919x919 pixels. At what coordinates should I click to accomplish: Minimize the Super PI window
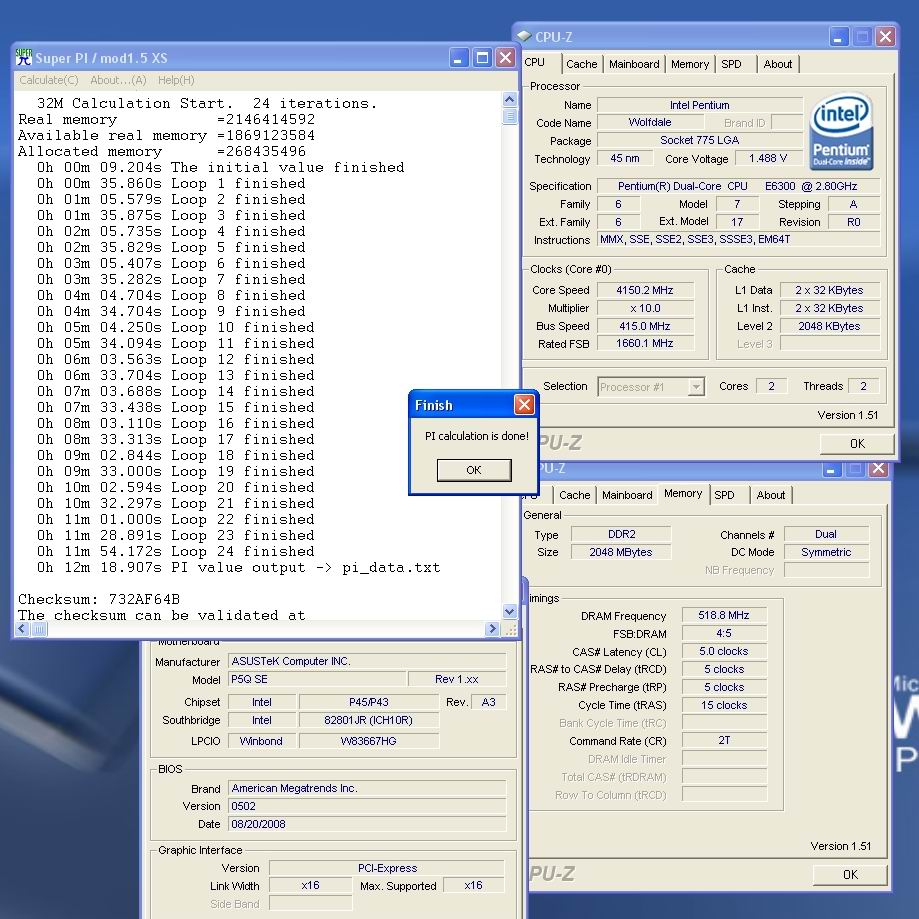point(459,57)
